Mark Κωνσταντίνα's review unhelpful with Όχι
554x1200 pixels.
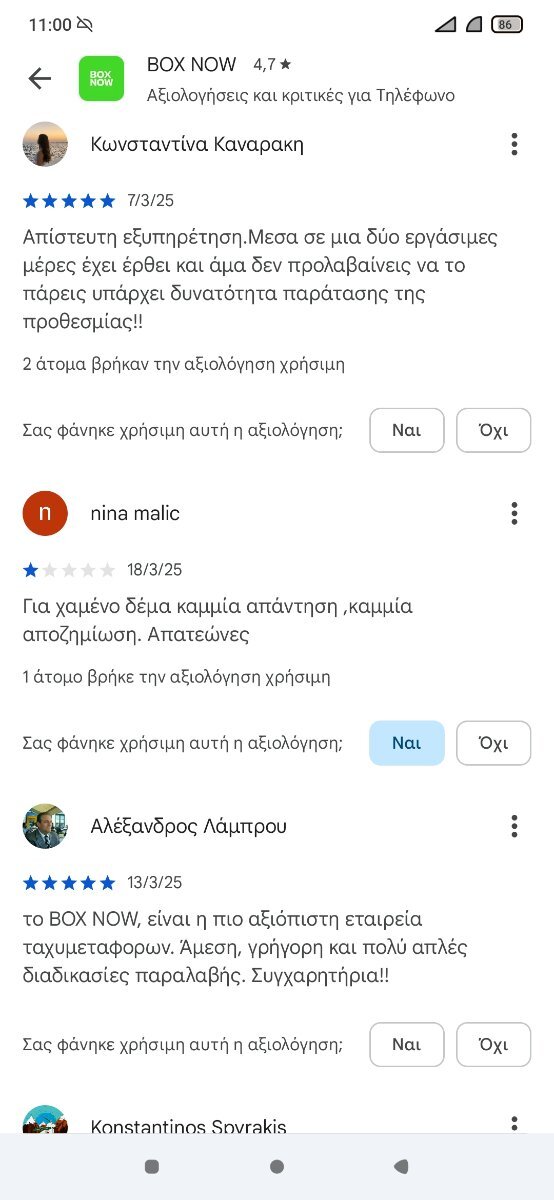(494, 431)
